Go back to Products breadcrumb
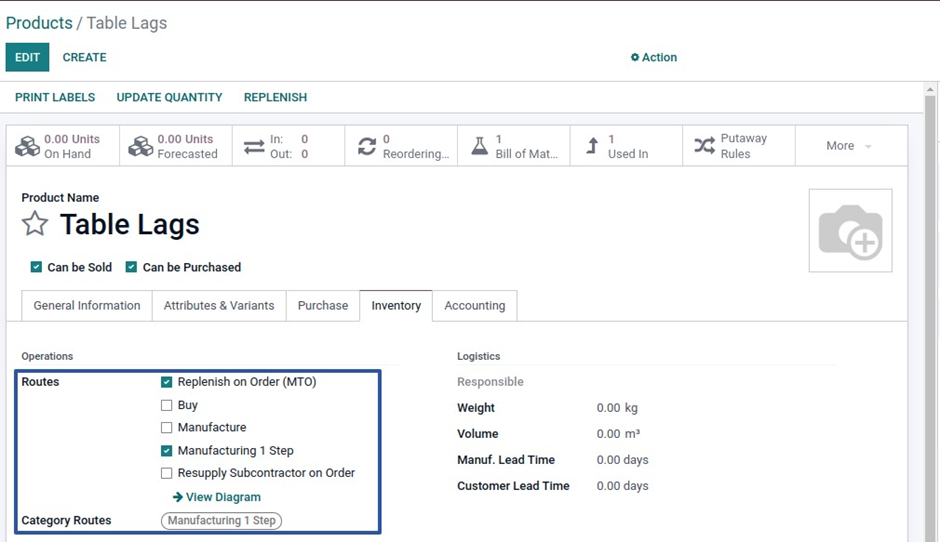 (x=39, y=23)
